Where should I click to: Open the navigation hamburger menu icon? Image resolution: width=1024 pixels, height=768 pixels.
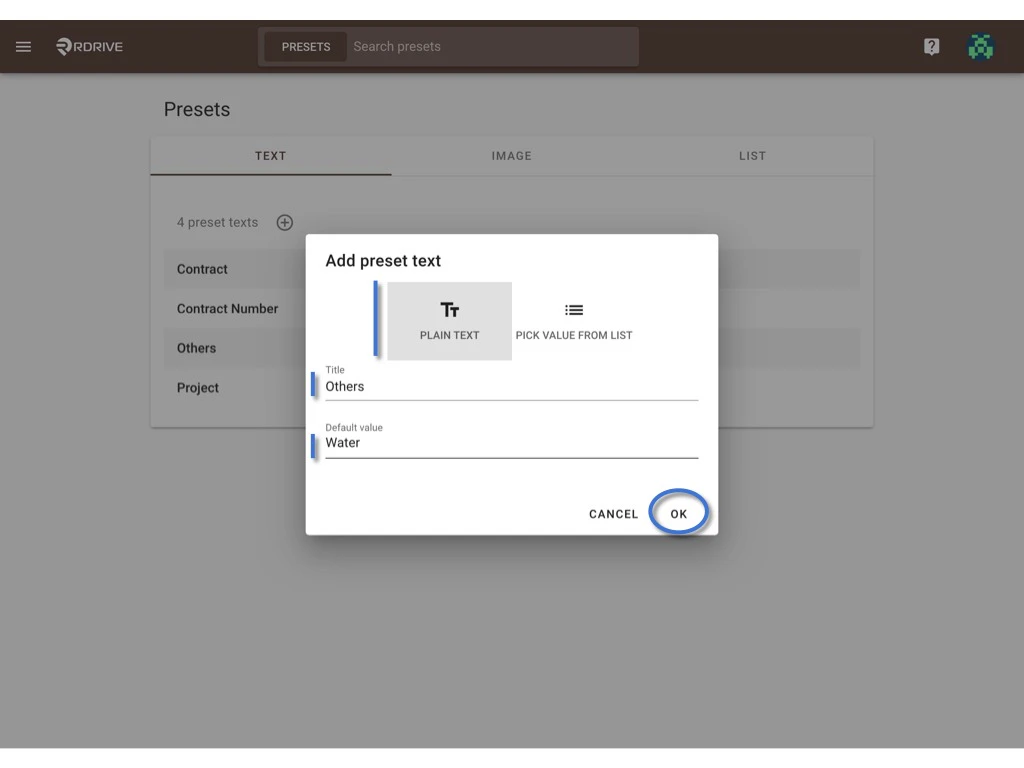(23, 46)
